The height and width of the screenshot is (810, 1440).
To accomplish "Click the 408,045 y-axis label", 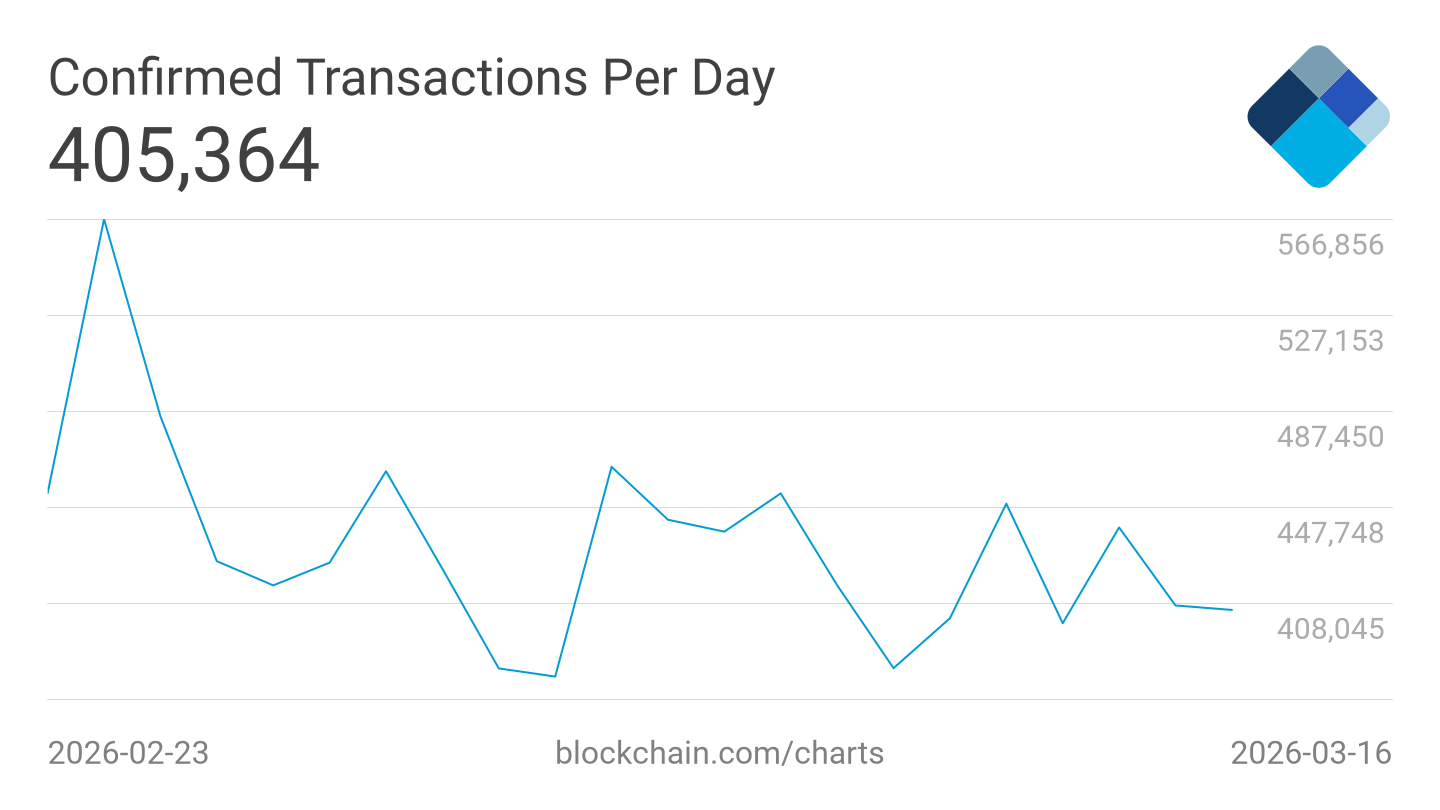I will click(1330, 629).
